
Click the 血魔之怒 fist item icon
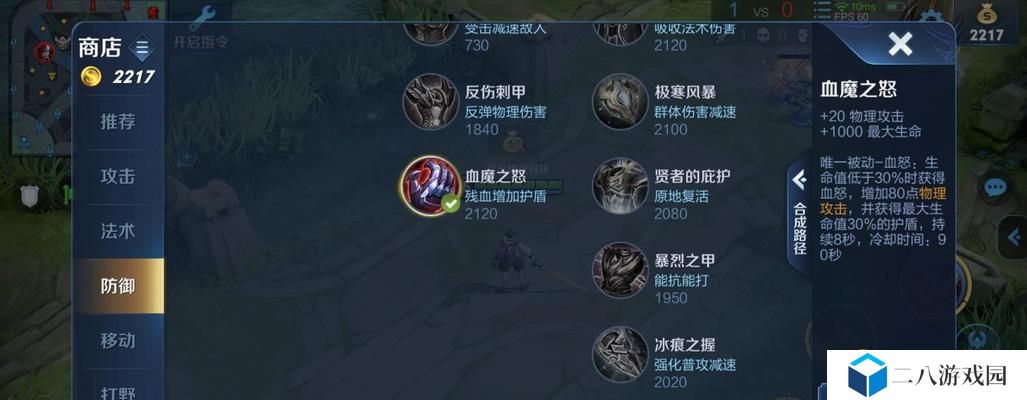pyautogui.click(x=430, y=185)
